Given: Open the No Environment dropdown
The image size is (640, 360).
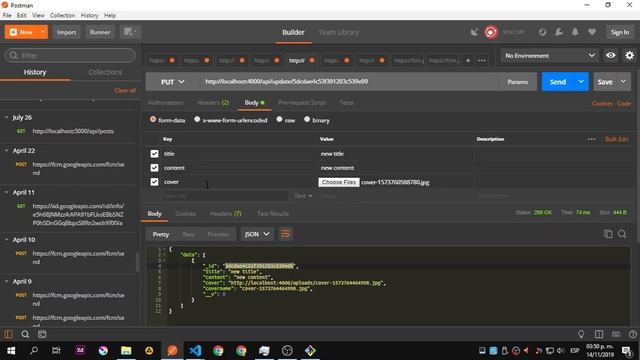Looking at the screenshot, I should [549, 56].
